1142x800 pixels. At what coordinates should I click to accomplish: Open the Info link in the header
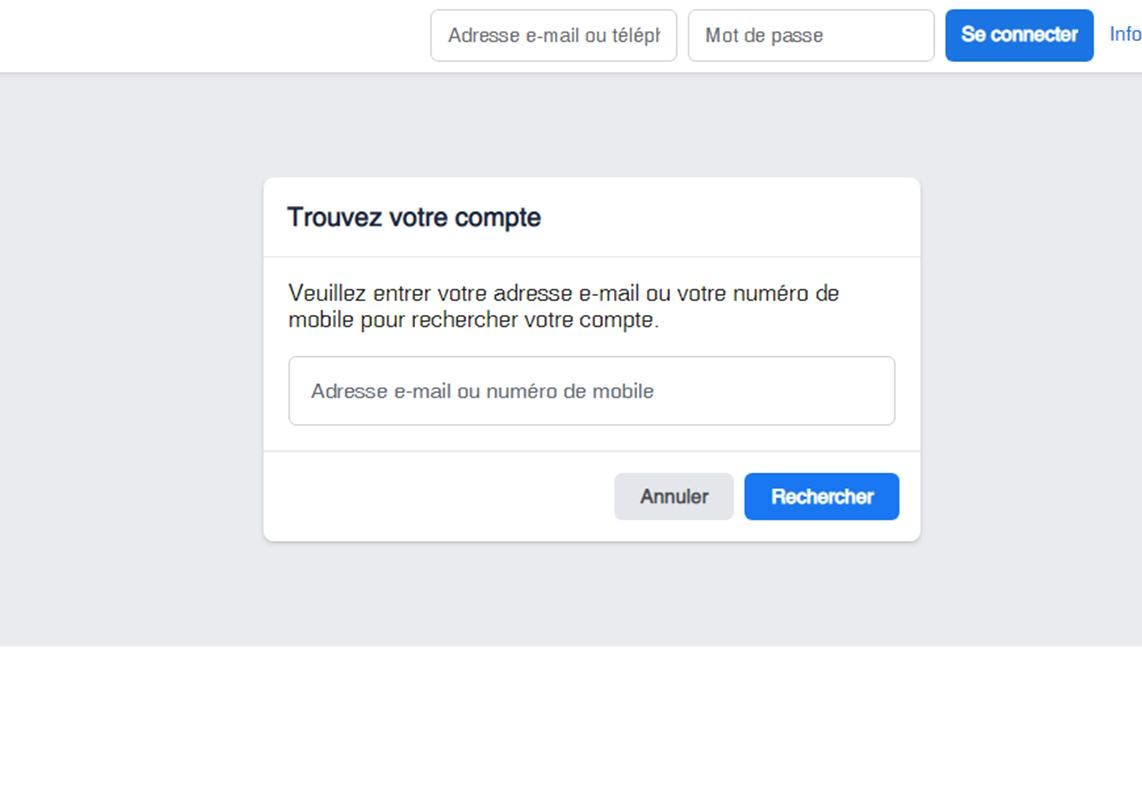coord(1125,34)
